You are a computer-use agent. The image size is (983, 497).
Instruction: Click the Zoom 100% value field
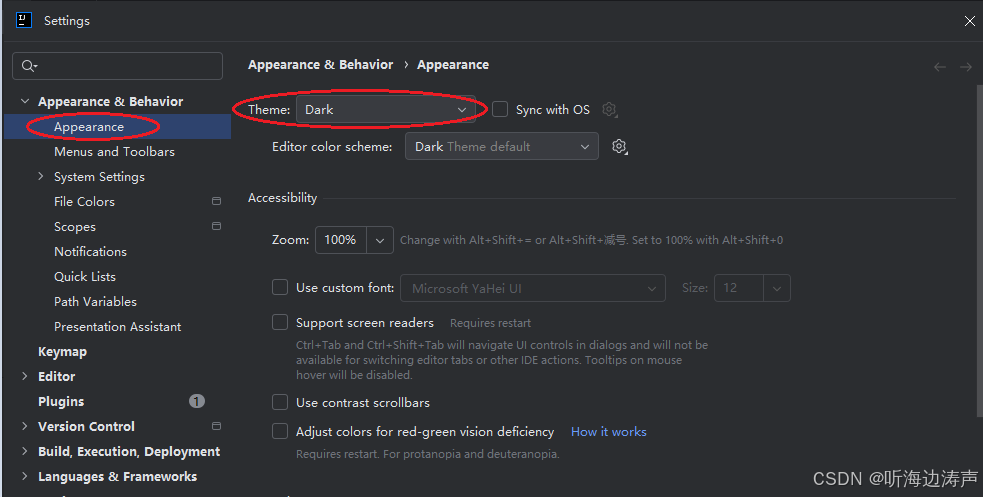point(341,240)
